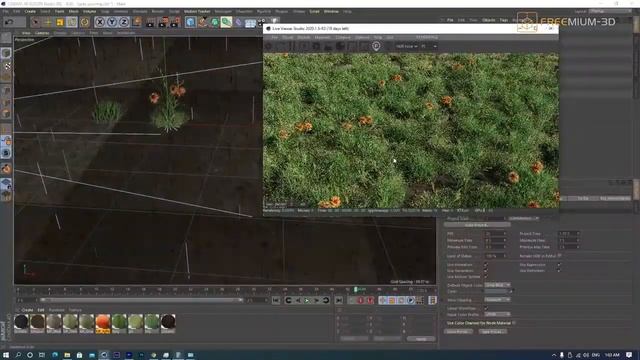Image resolution: width=640 pixels, height=360 pixels.
Task: Click the Save Preset button
Action: [x=493, y=332]
